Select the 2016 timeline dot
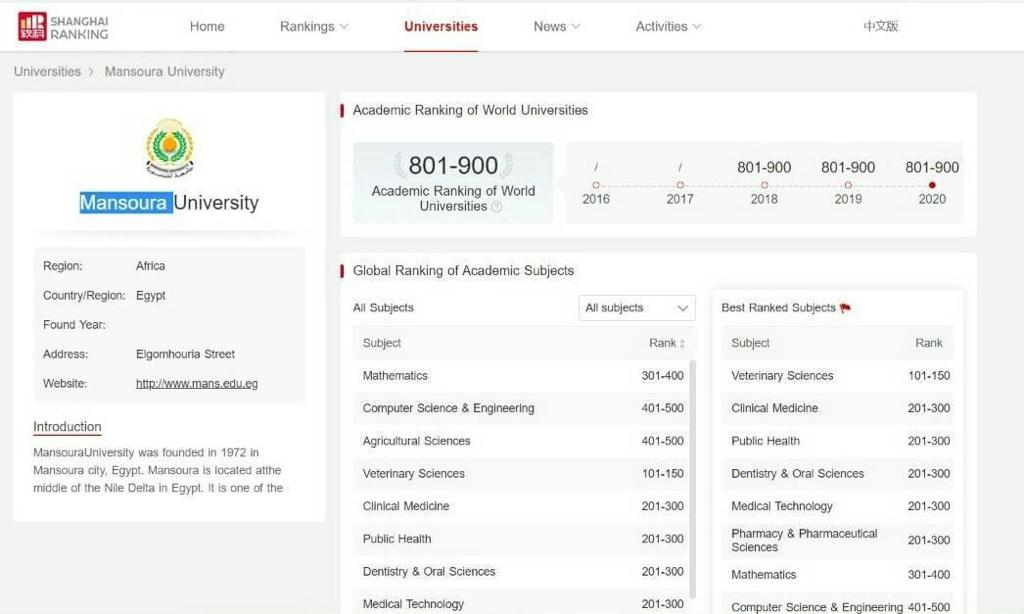The width and height of the screenshot is (1024, 614). [596, 185]
